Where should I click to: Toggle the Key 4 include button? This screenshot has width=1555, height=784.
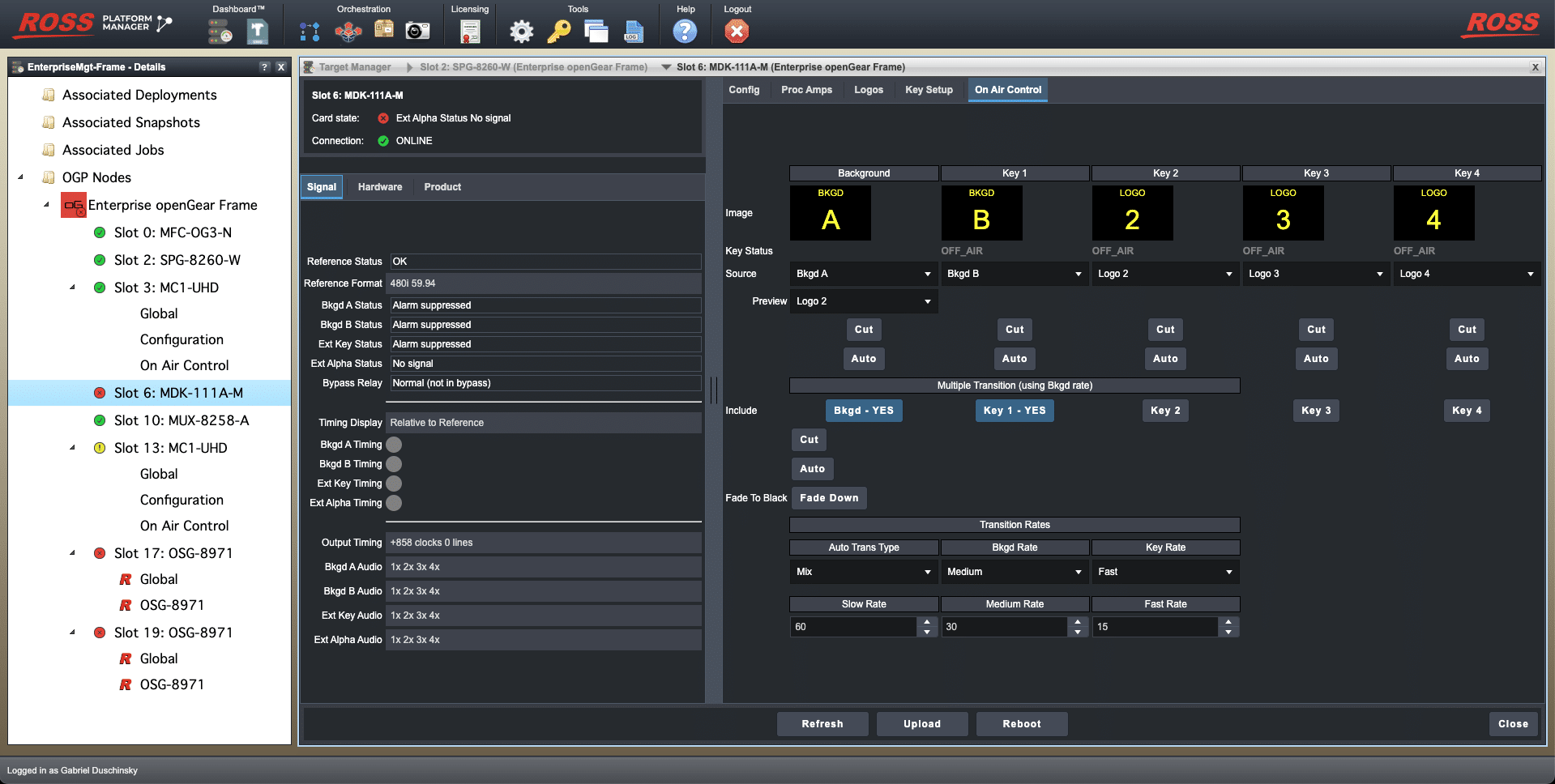click(x=1467, y=411)
